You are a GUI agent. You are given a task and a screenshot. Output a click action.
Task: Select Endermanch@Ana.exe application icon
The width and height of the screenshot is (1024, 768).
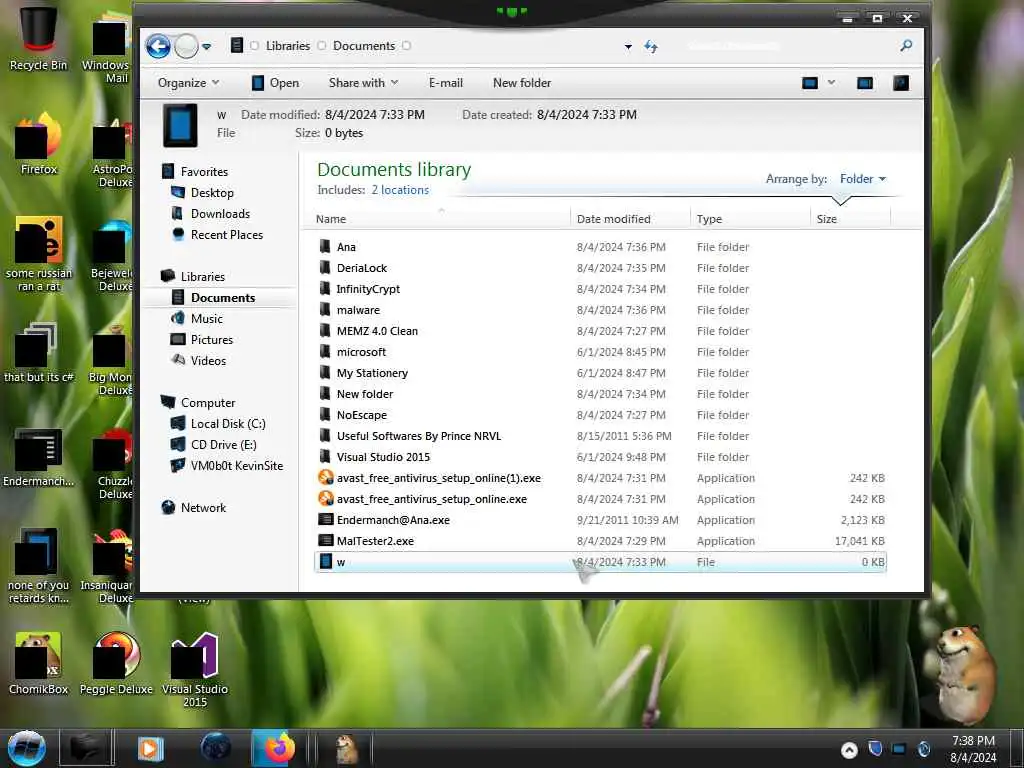tap(325, 520)
